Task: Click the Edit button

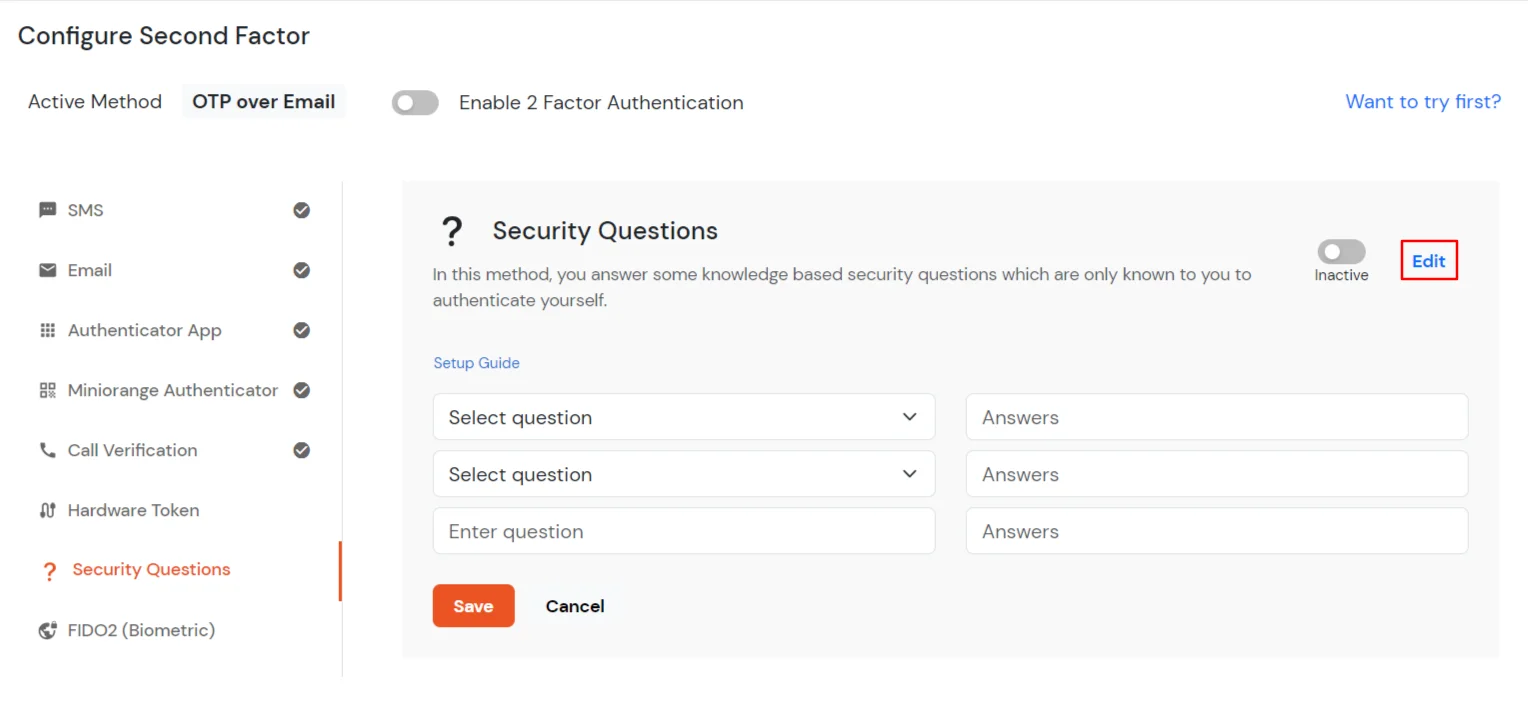Action: [x=1428, y=260]
